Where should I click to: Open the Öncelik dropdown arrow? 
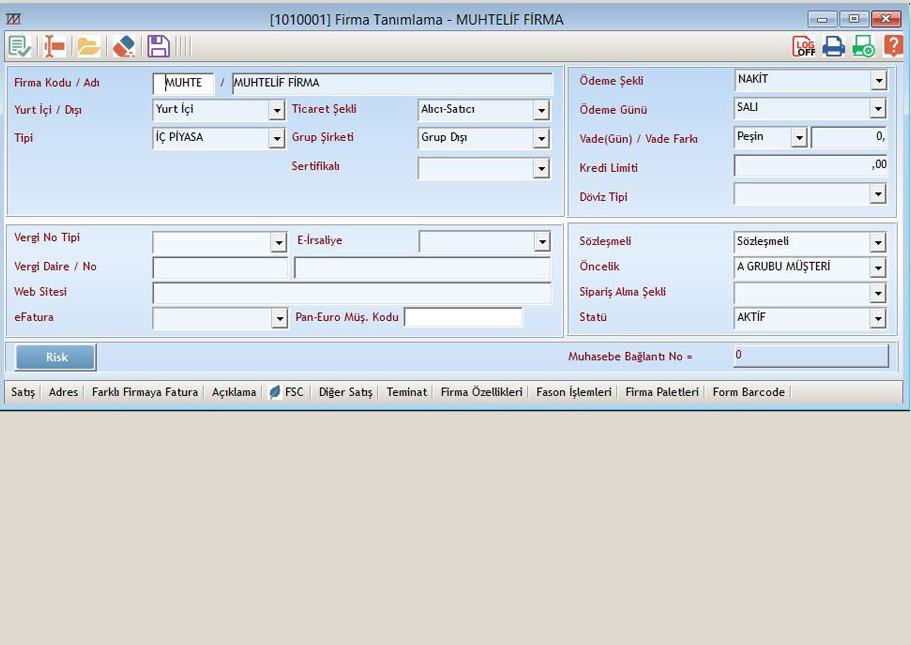(x=878, y=268)
